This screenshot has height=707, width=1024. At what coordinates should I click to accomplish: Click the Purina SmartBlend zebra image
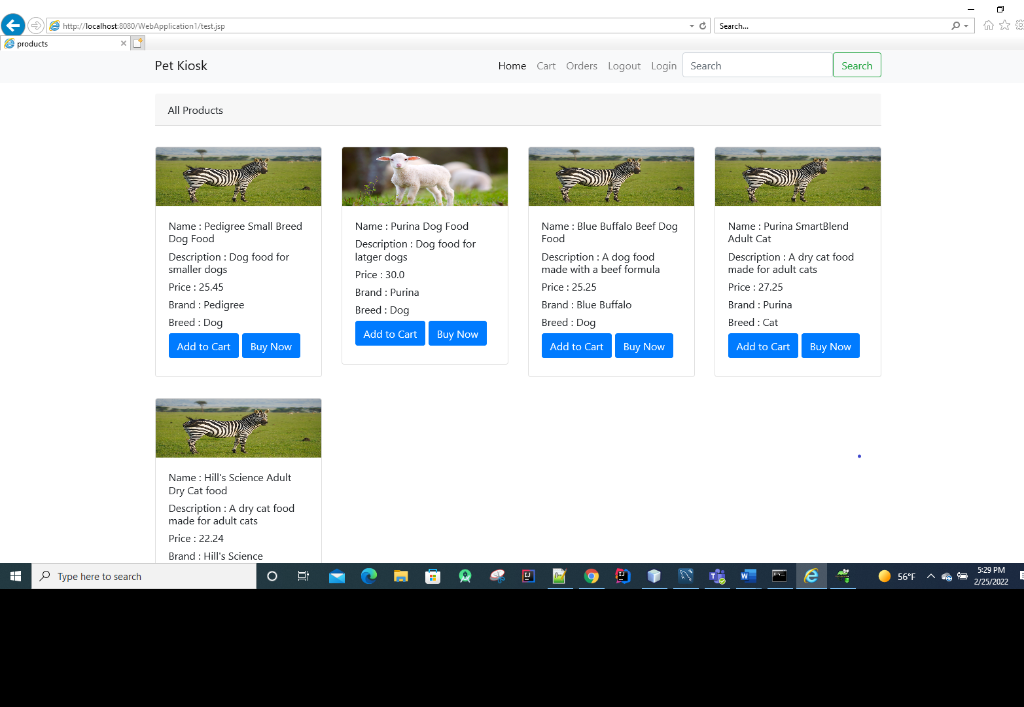click(797, 176)
